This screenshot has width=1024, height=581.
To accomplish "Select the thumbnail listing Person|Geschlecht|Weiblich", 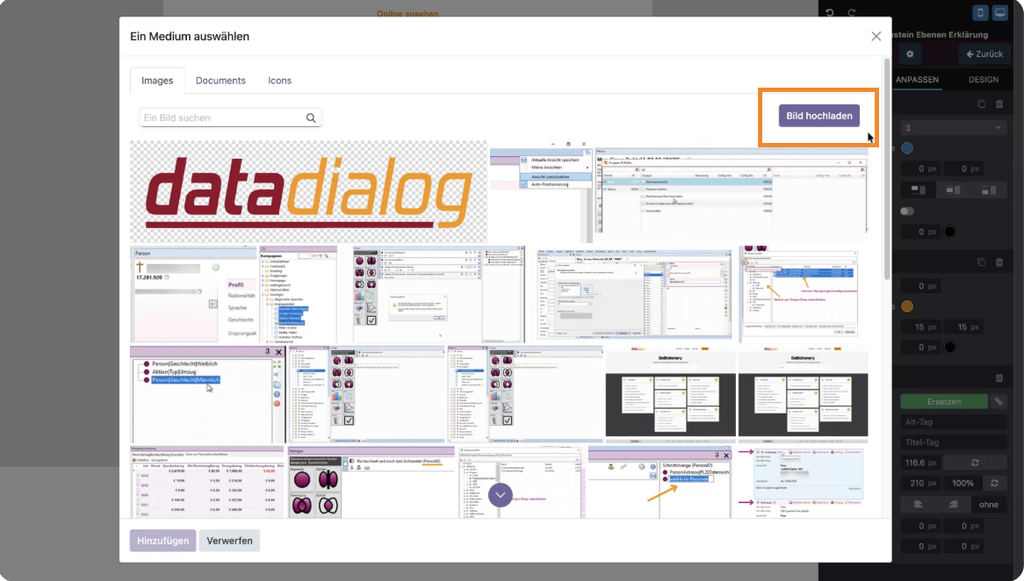I will point(208,395).
